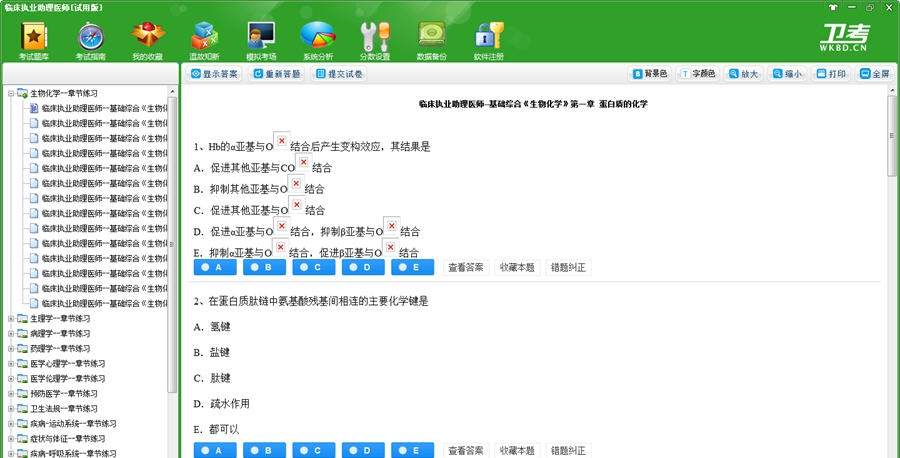Open the 温故知新 review section
The image size is (900, 458).
coord(204,41)
